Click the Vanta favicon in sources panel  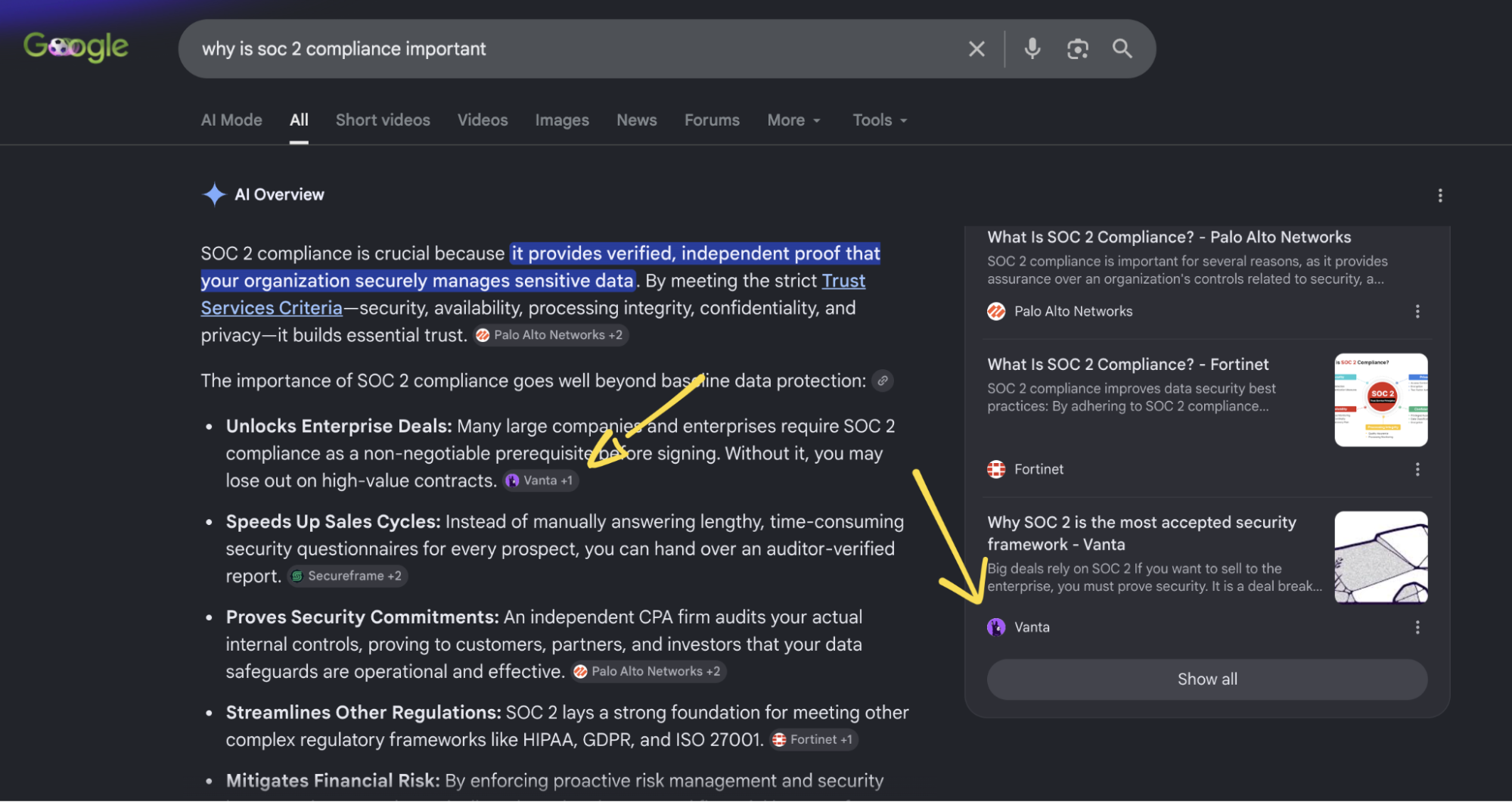(x=996, y=628)
